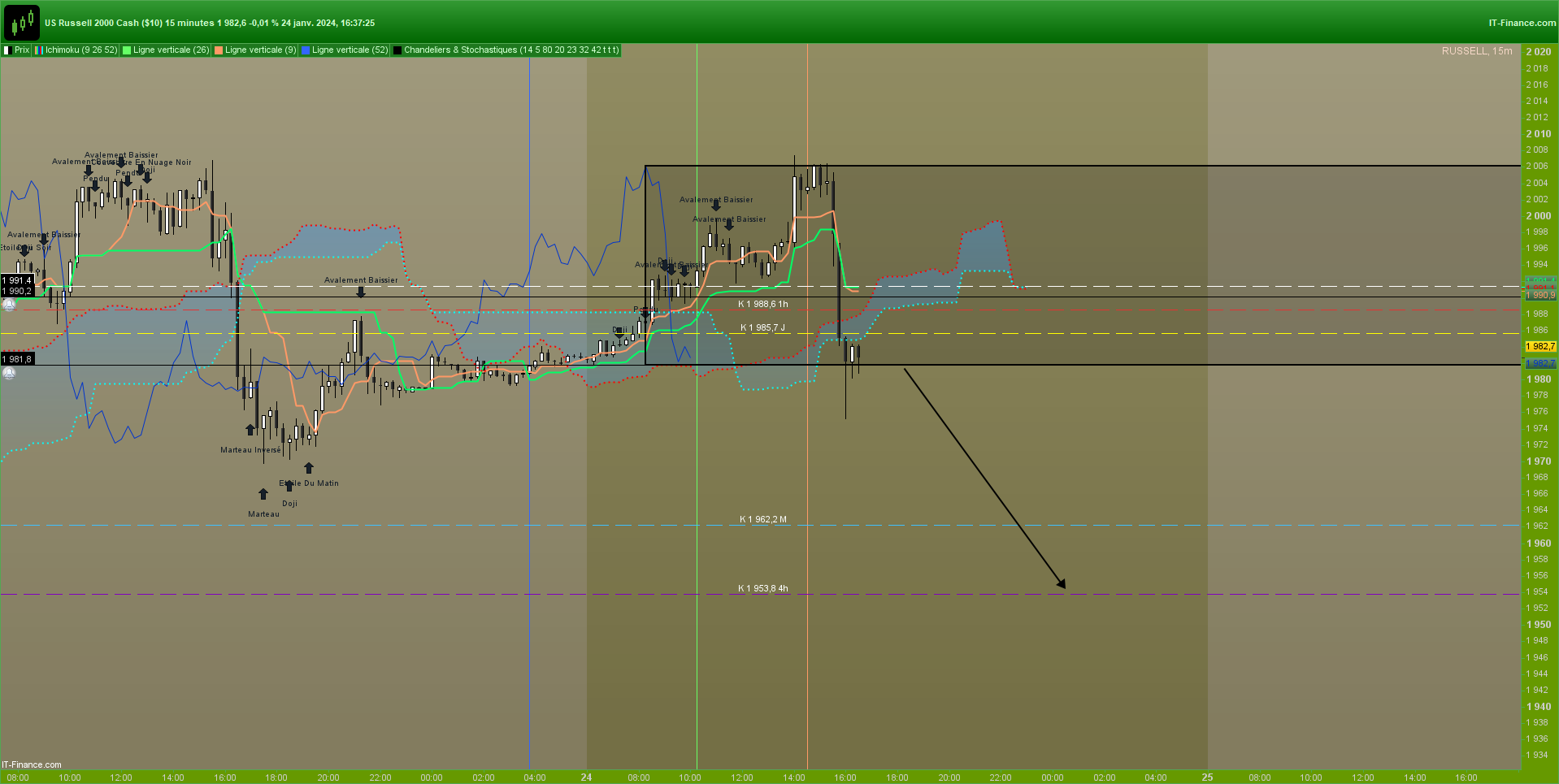
Task: Open the IT-Finance.com link at top right
Action: coord(1522,23)
